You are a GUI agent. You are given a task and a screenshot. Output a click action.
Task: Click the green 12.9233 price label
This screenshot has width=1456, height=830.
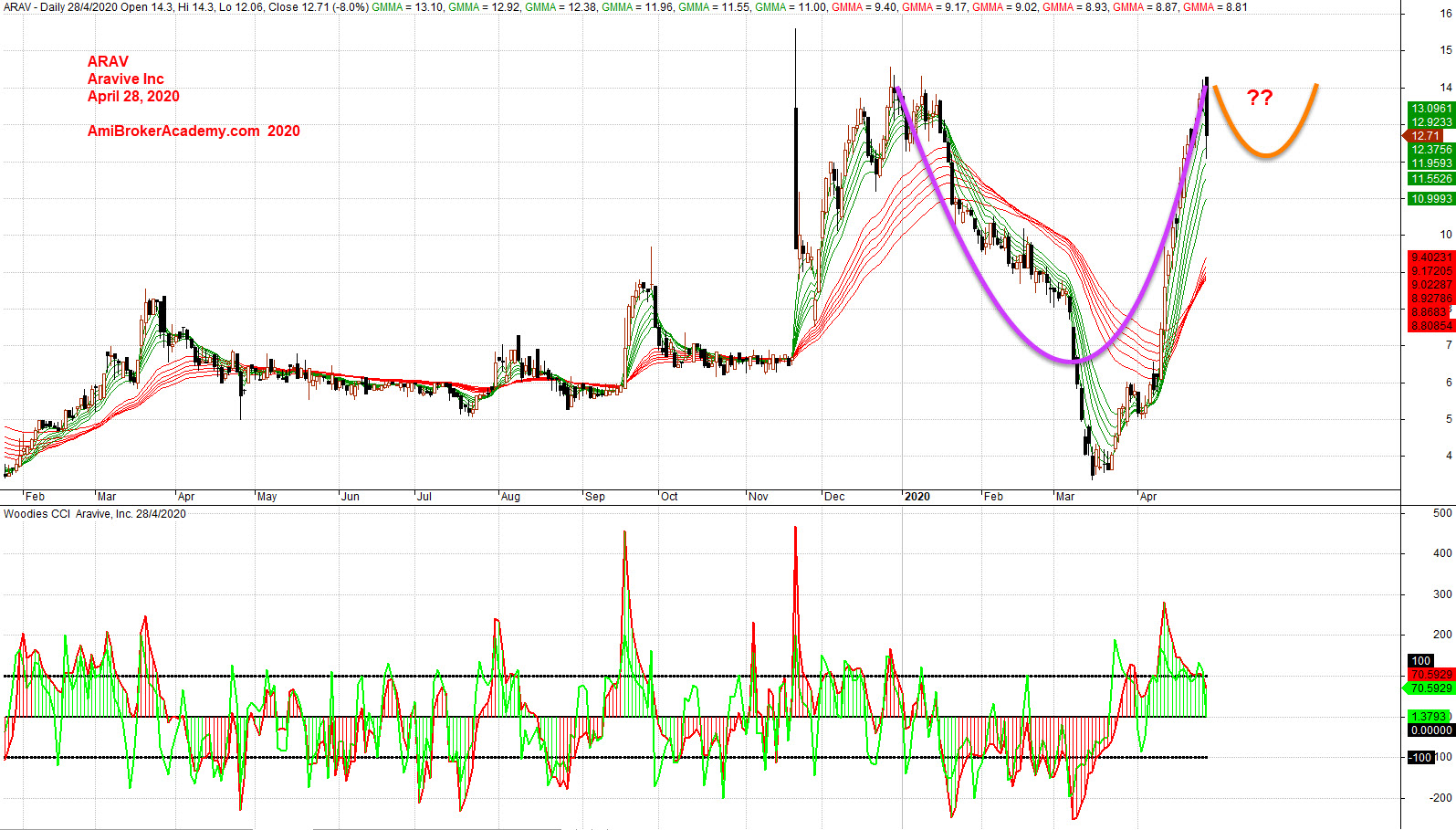coord(1431,122)
